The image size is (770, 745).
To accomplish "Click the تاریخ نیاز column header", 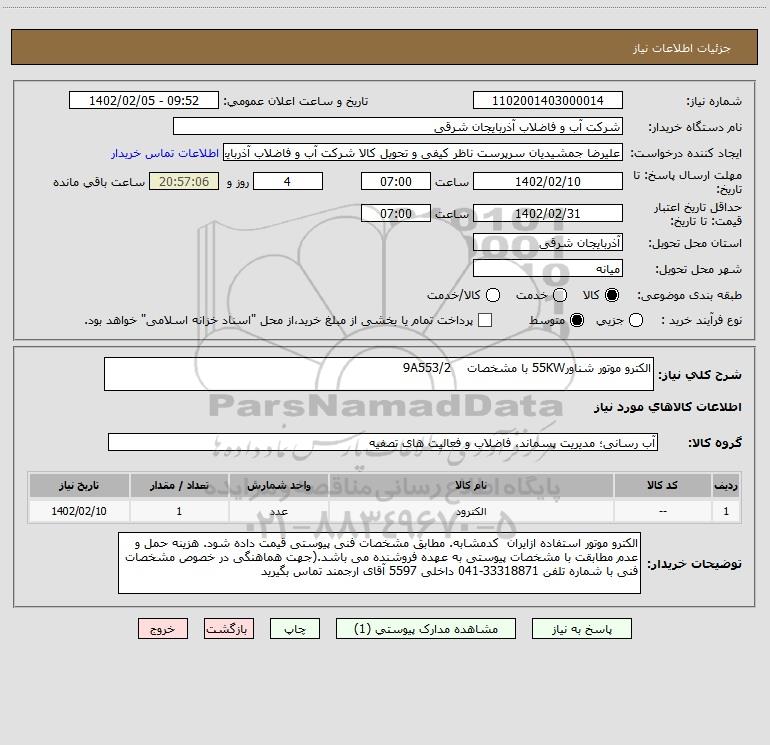I will (x=79, y=485).
